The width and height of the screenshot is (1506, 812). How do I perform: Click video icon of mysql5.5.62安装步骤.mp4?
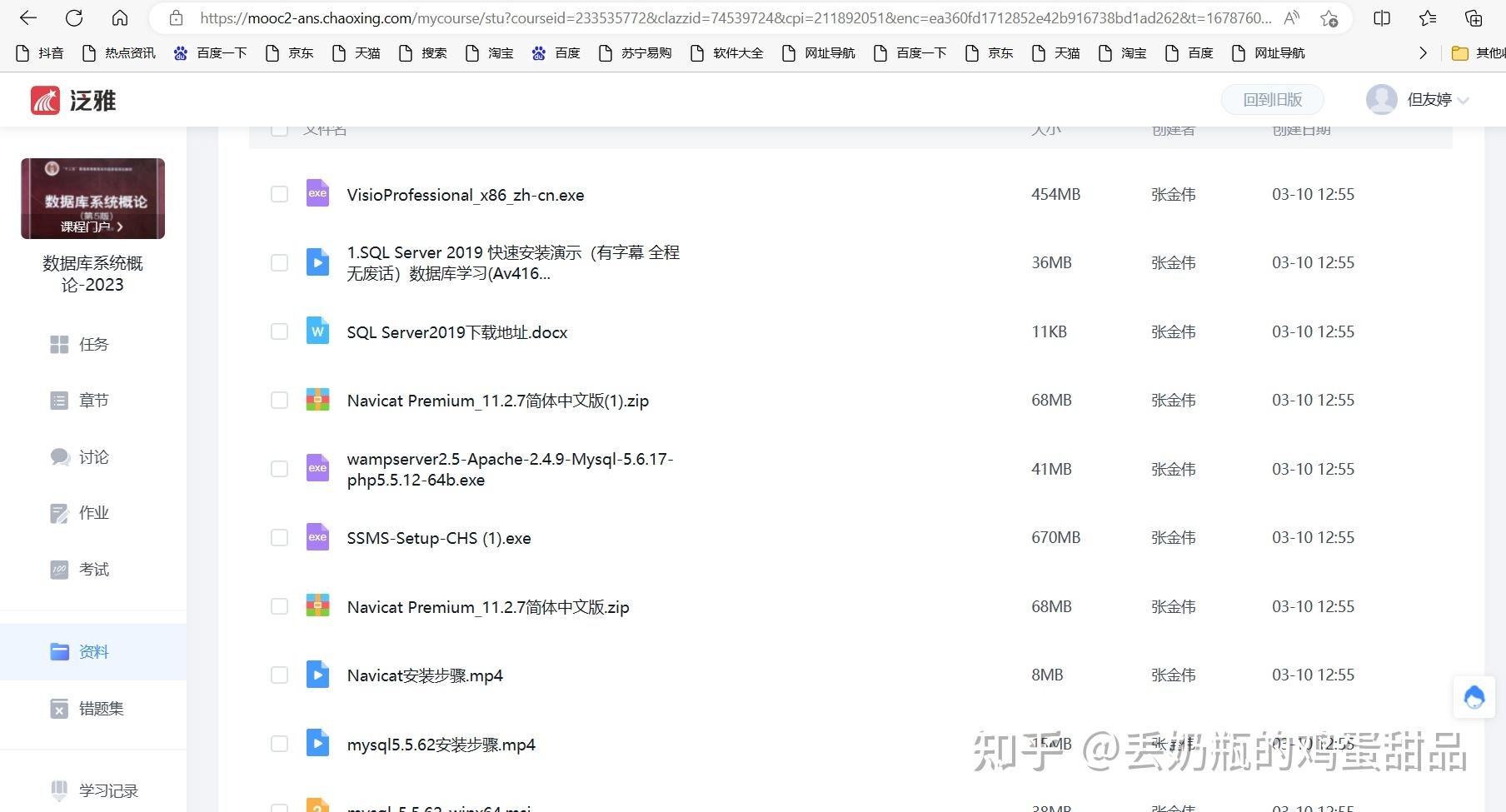click(x=317, y=743)
